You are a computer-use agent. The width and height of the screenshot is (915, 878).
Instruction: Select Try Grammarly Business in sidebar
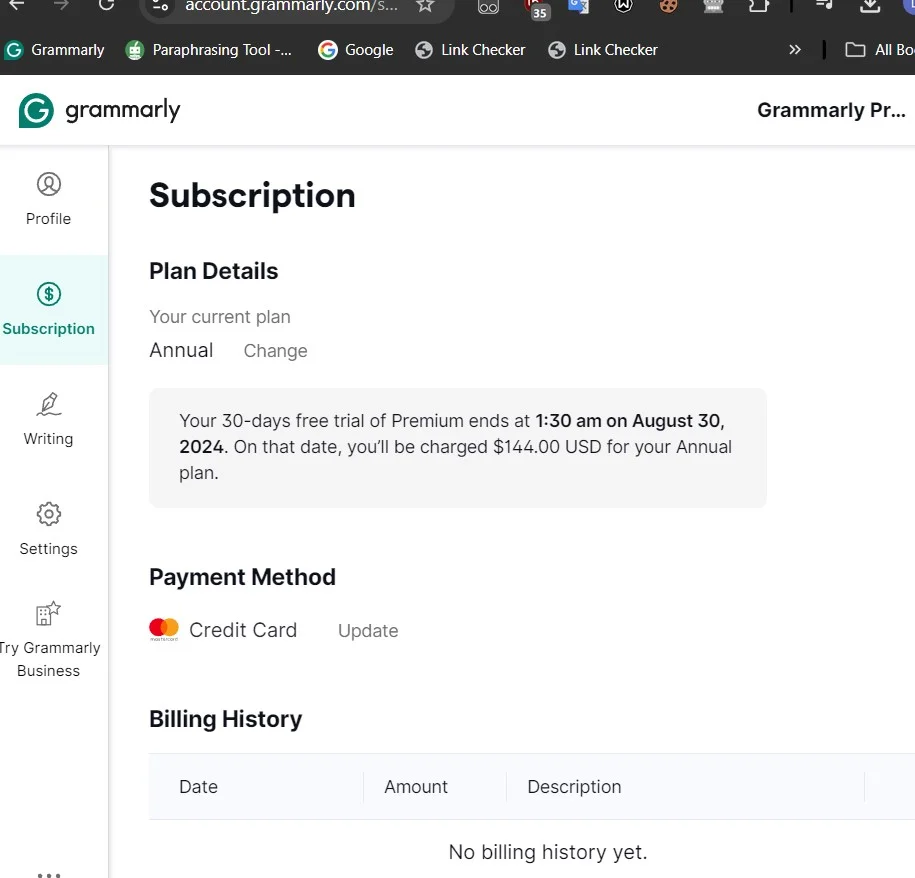pos(48,640)
